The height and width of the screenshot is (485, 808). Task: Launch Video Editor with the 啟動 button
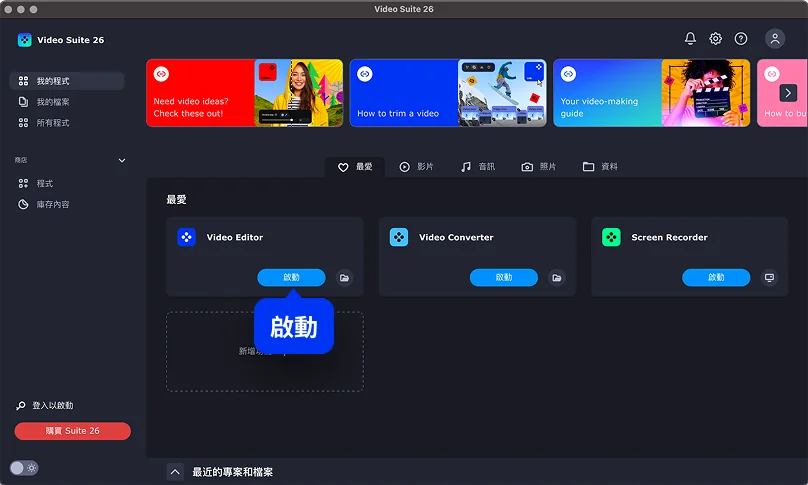pos(291,277)
